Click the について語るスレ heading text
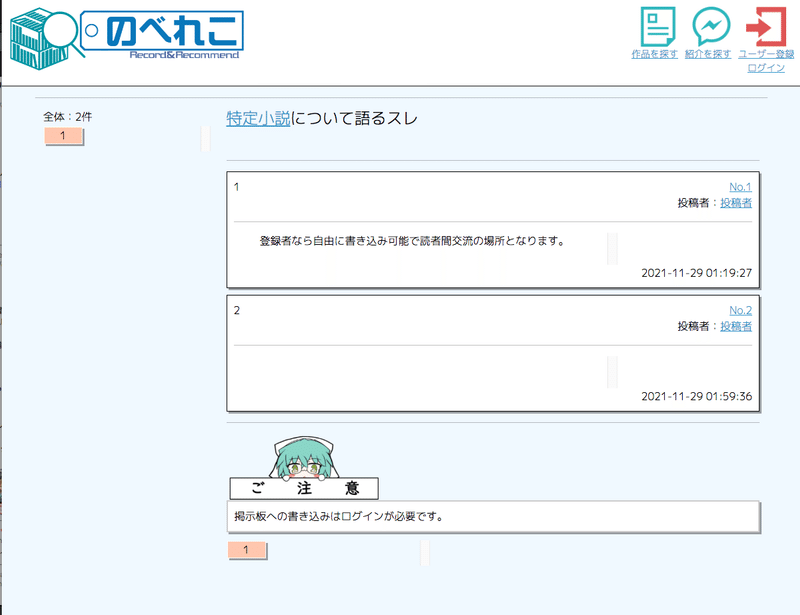This screenshot has height=615, width=800. tap(354, 118)
